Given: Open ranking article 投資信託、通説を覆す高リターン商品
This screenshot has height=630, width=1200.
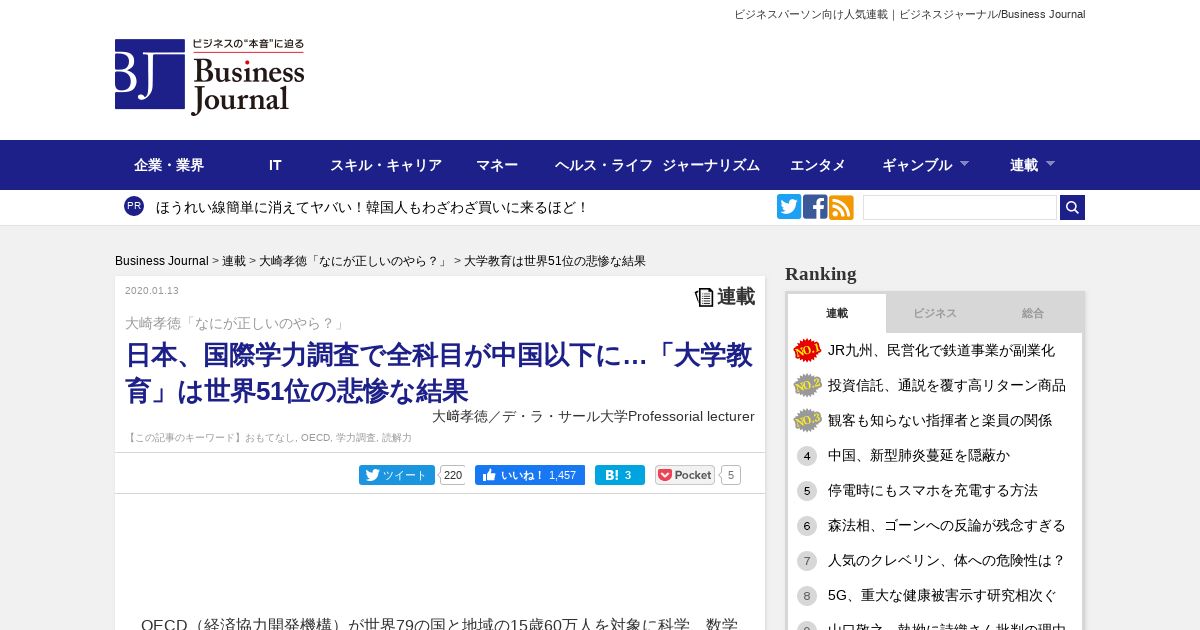Looking at the screenshot, I should 947,385.
